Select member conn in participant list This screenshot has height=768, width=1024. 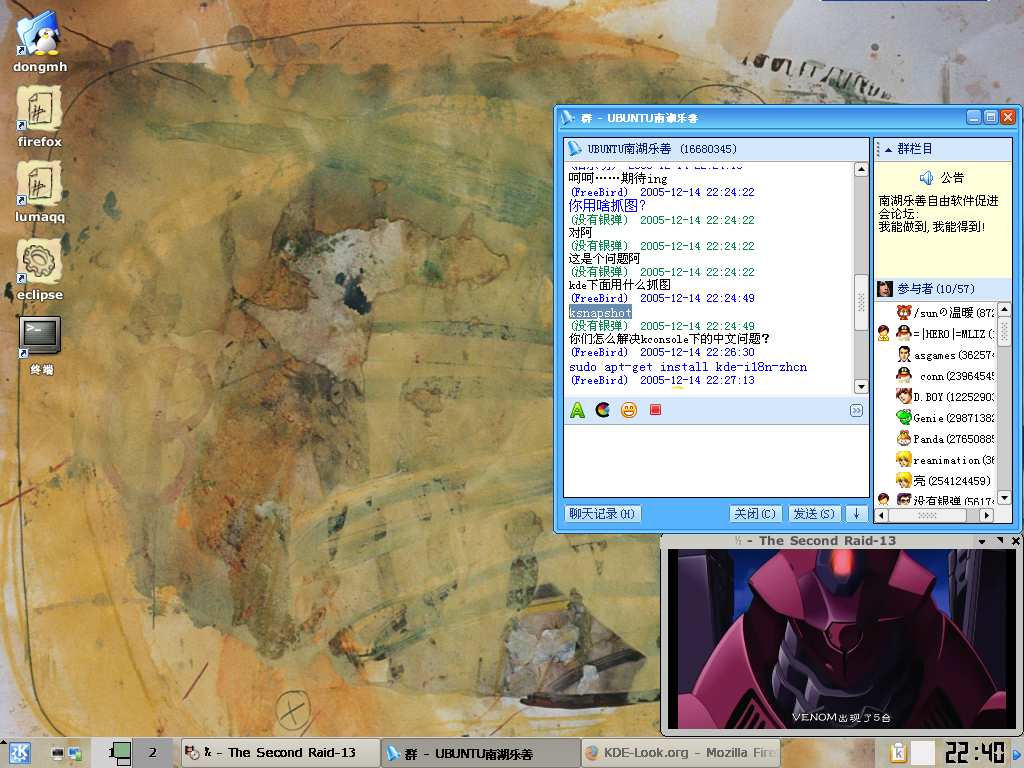click(944, 376)
